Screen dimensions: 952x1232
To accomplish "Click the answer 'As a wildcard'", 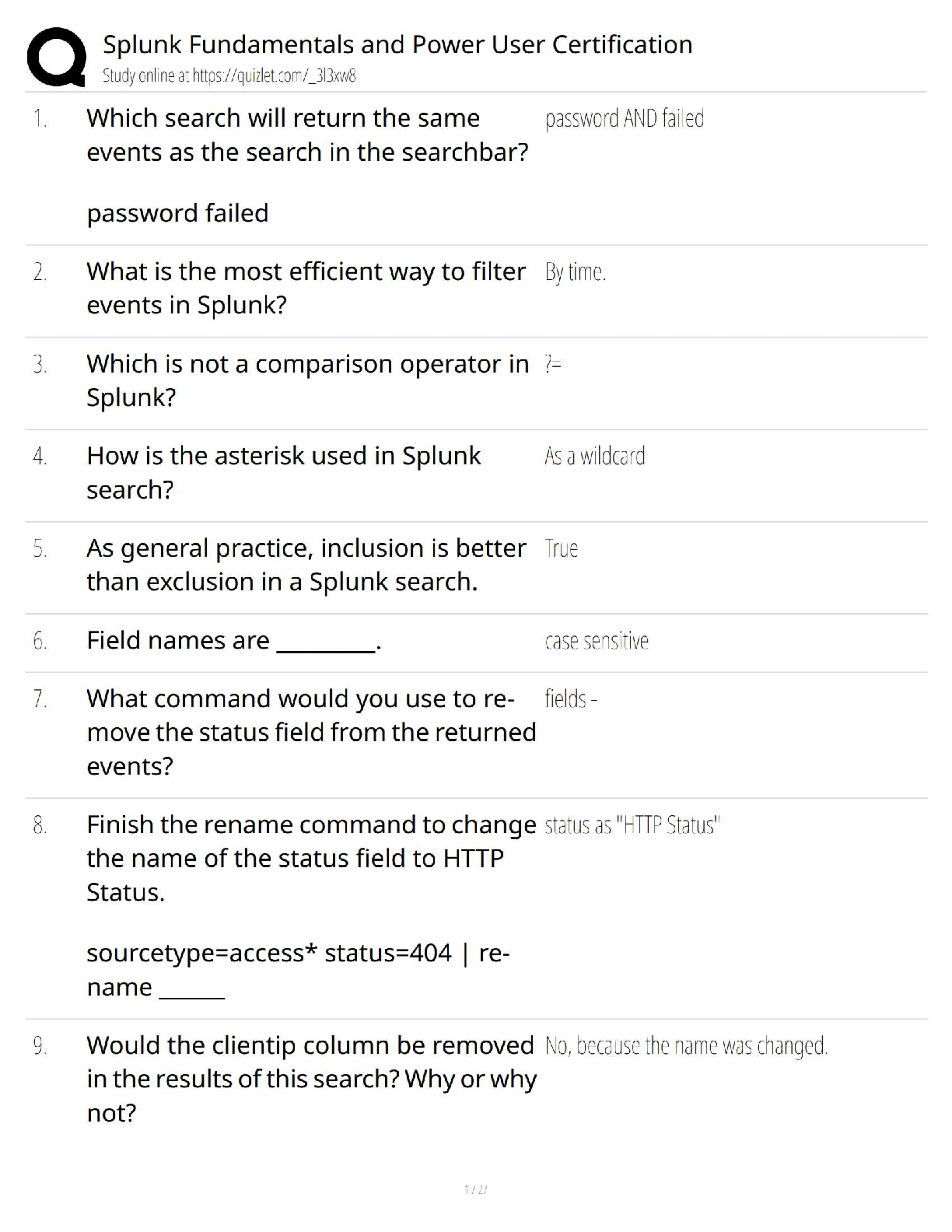I will 594,457.
